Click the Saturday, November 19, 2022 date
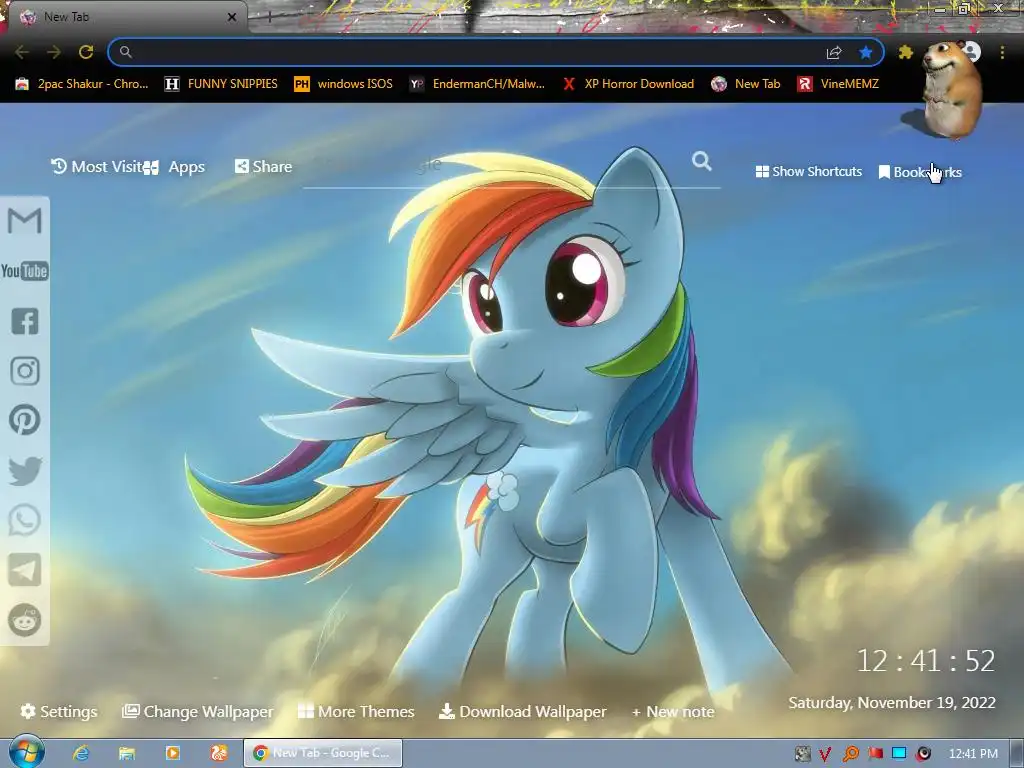This screenshot has height=768, width=1024. (891, 703)
